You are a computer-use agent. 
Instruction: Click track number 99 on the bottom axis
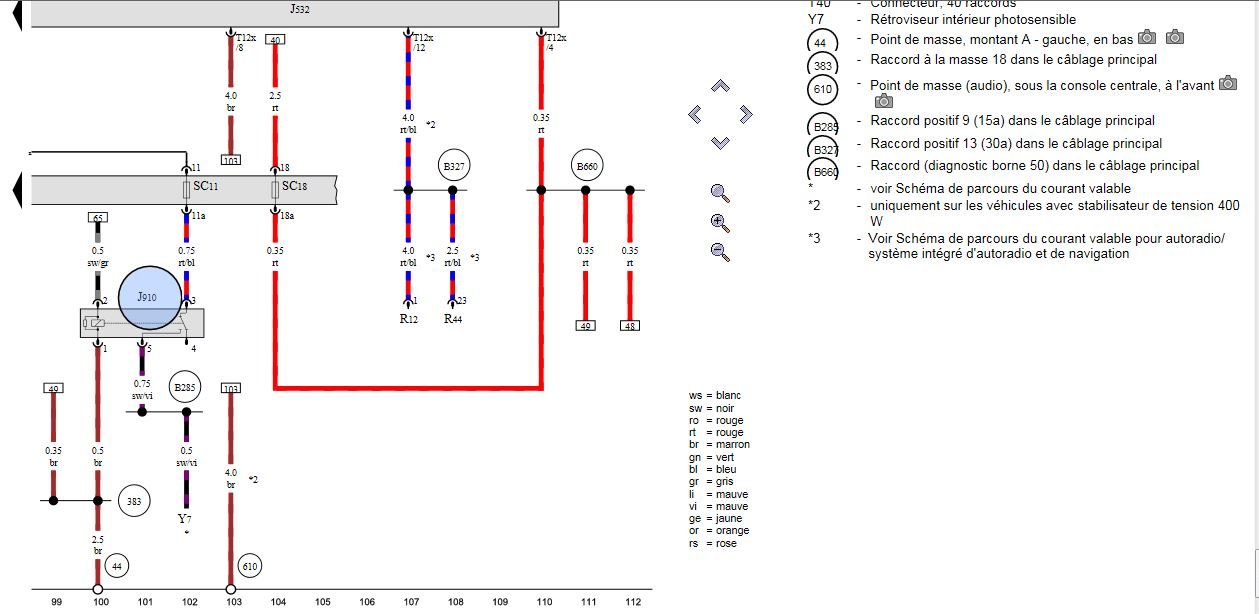[x=56, y=602]
